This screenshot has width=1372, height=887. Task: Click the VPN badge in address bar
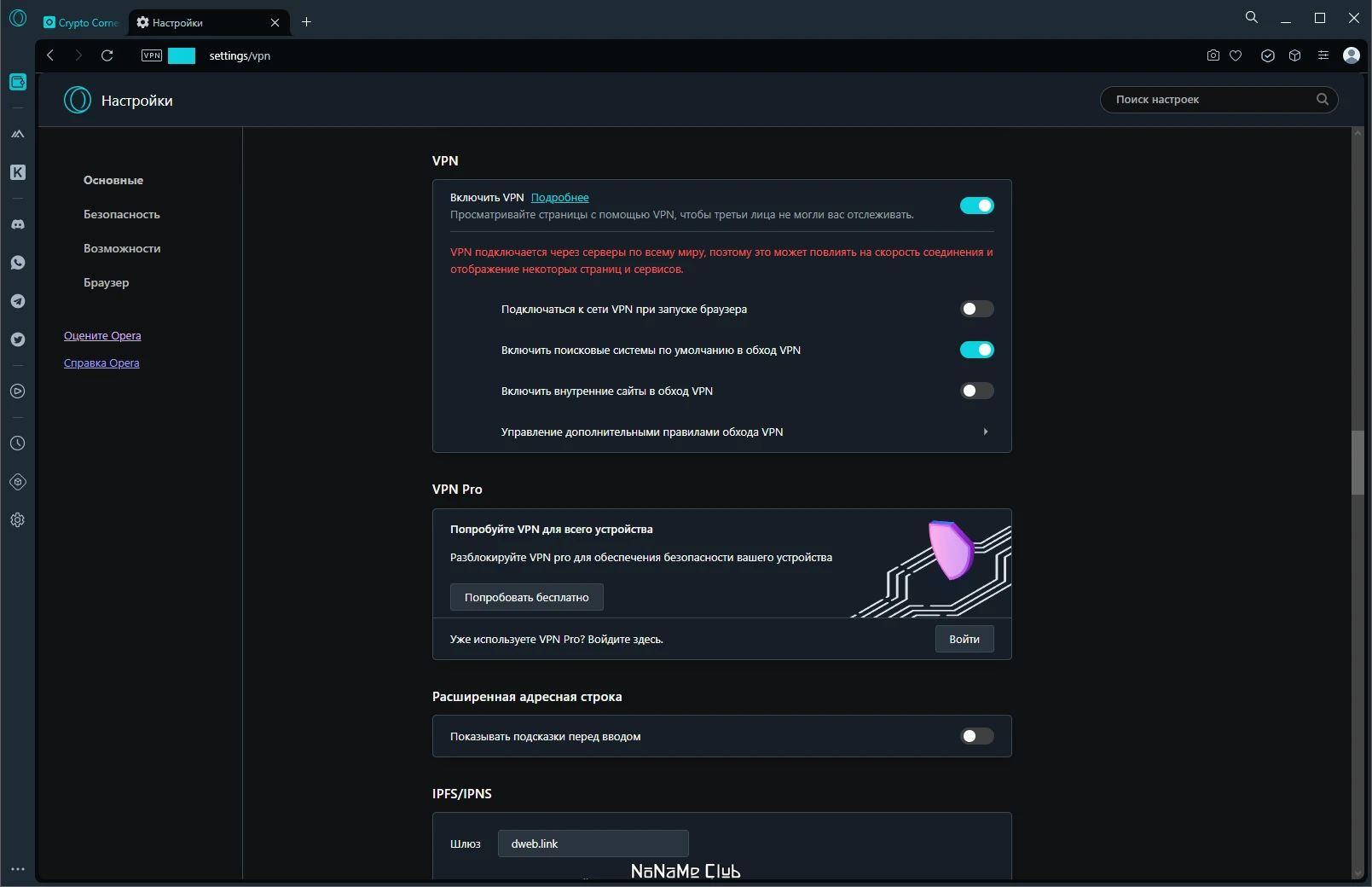152,55
